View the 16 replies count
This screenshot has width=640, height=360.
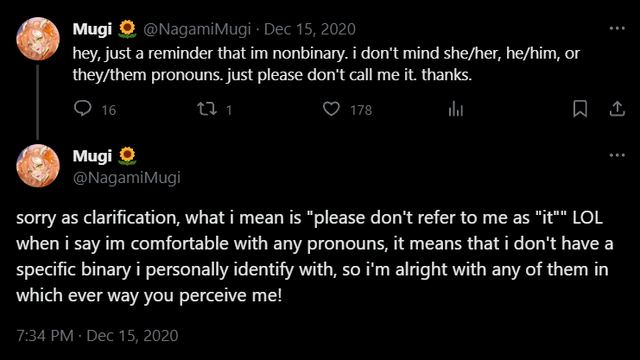(x=109, y=110)
